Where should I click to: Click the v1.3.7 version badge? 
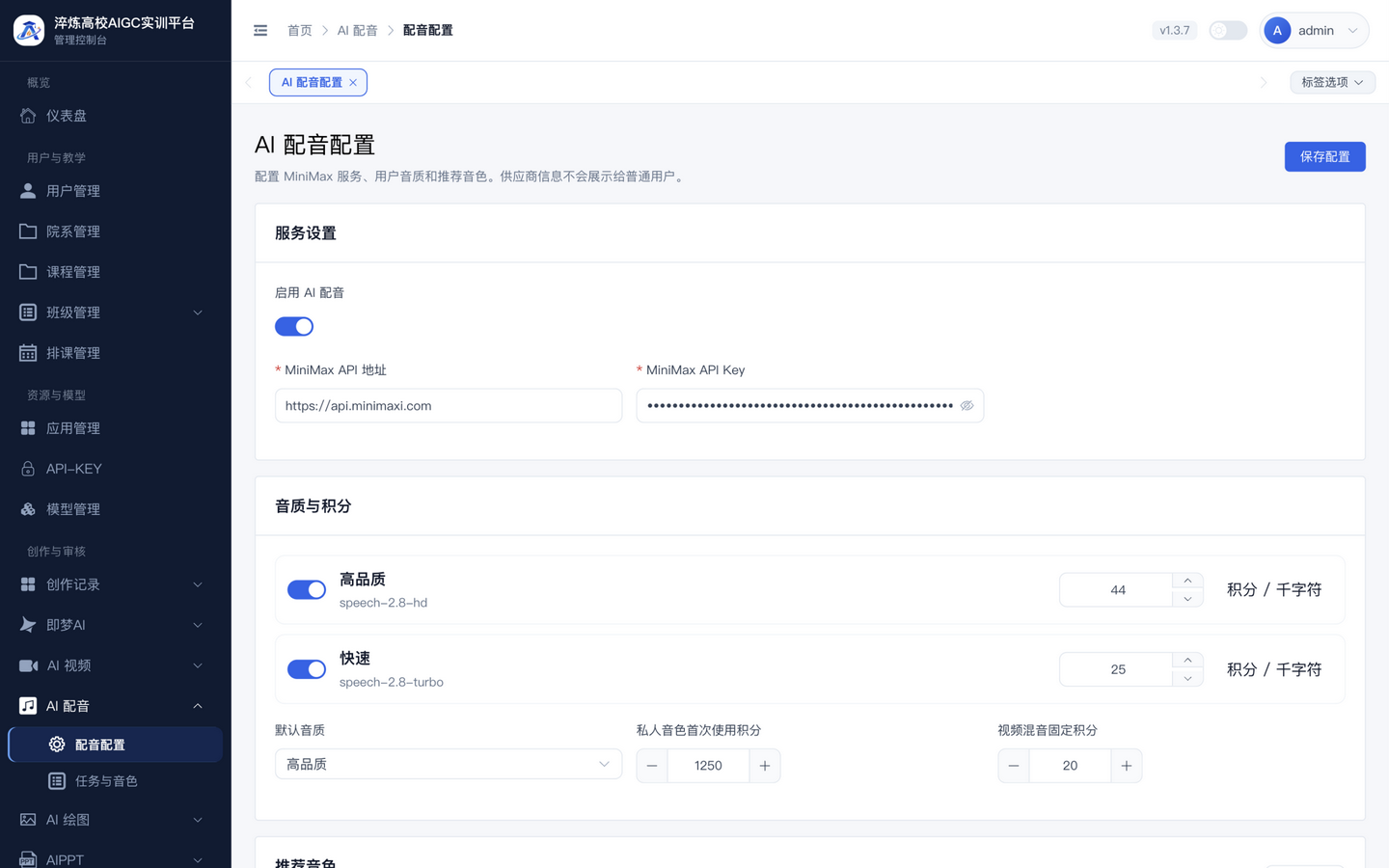[1174, 31]
